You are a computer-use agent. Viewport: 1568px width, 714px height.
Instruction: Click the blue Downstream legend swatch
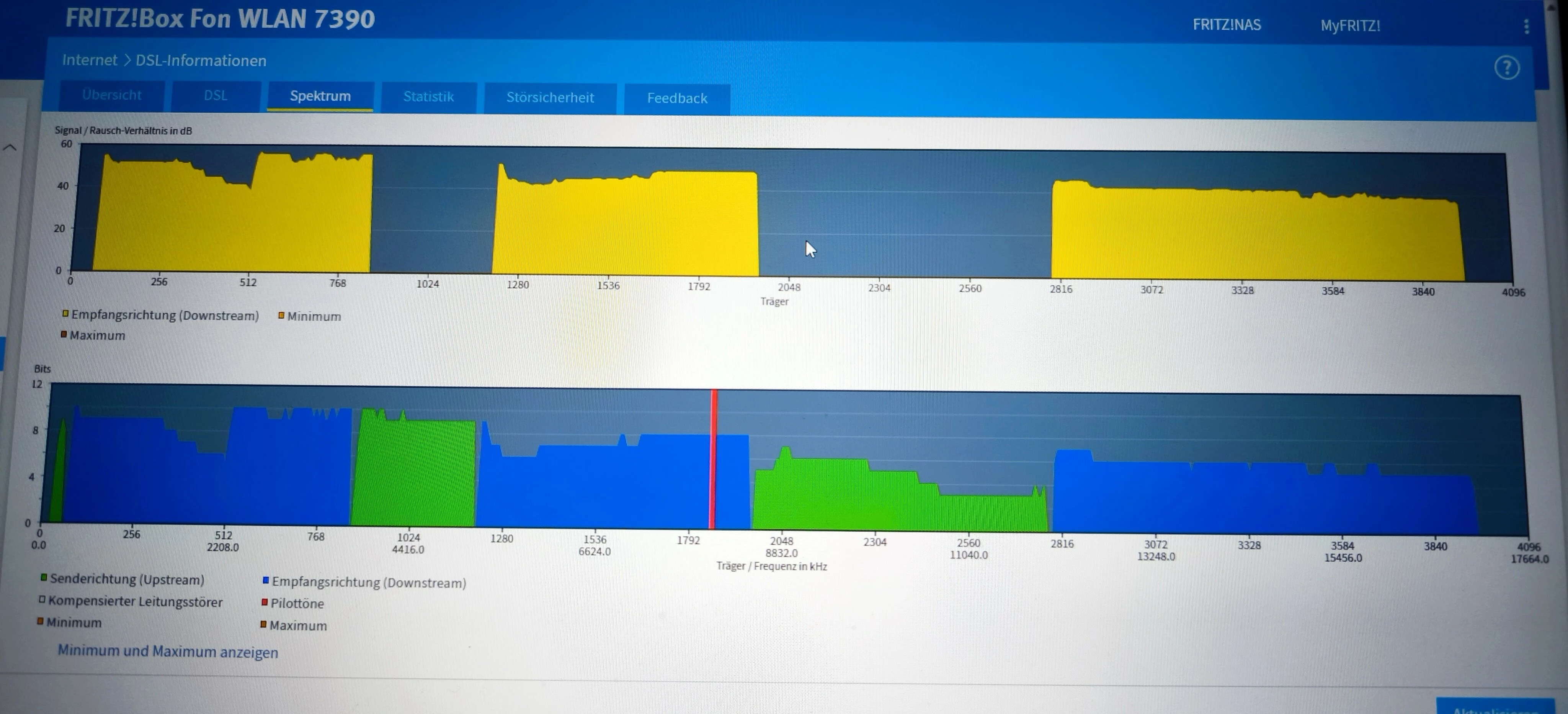pos(266,581)
